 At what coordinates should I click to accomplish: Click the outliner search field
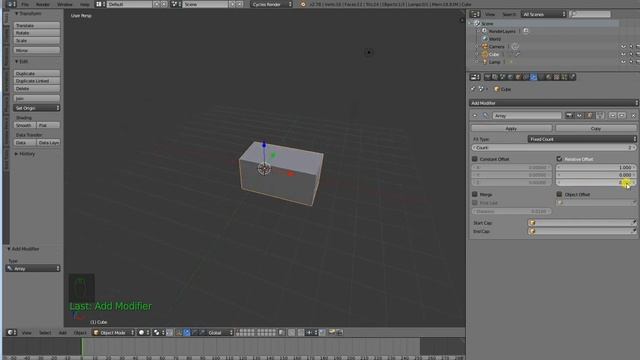click(x=590, y=14)
